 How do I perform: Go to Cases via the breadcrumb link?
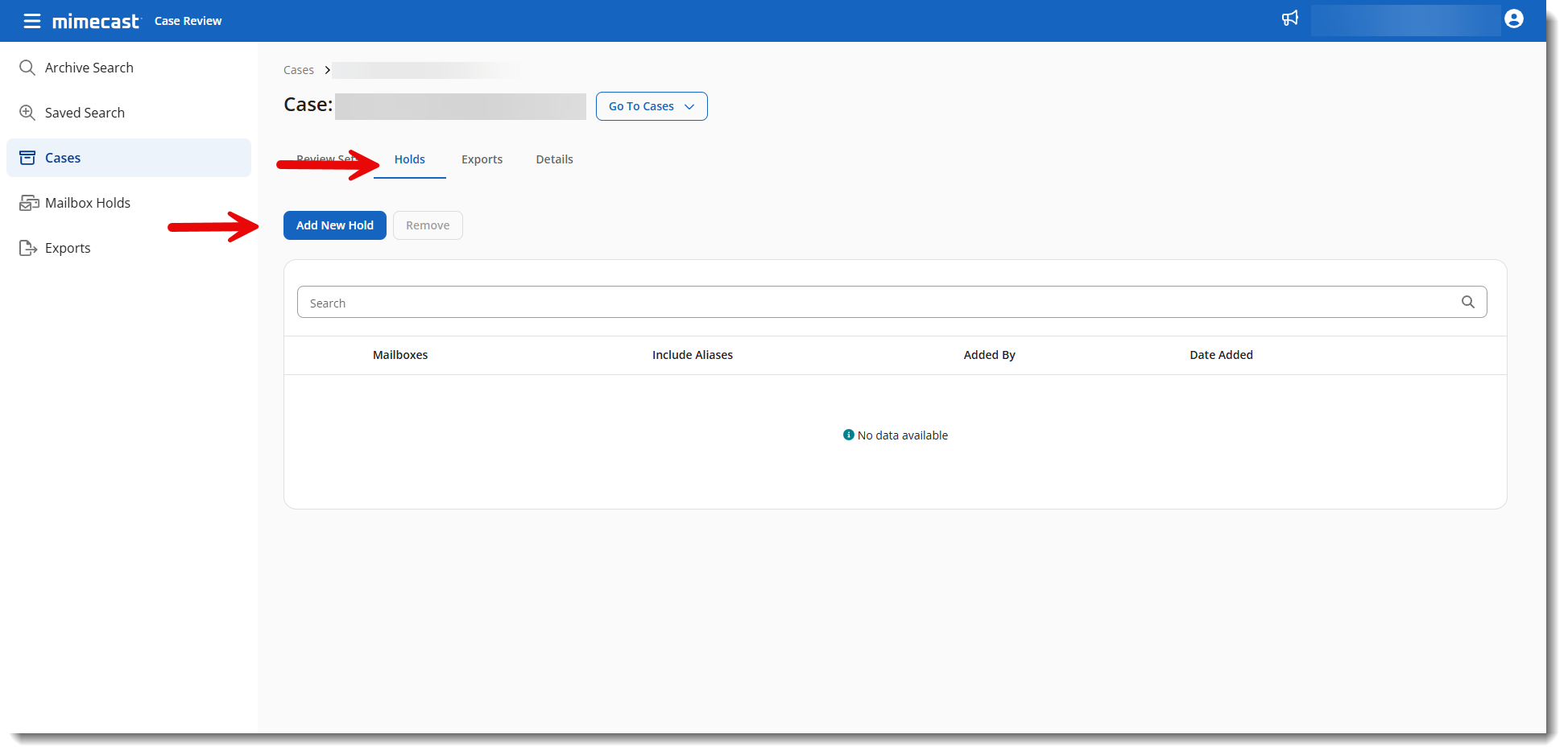pos(298,70)
